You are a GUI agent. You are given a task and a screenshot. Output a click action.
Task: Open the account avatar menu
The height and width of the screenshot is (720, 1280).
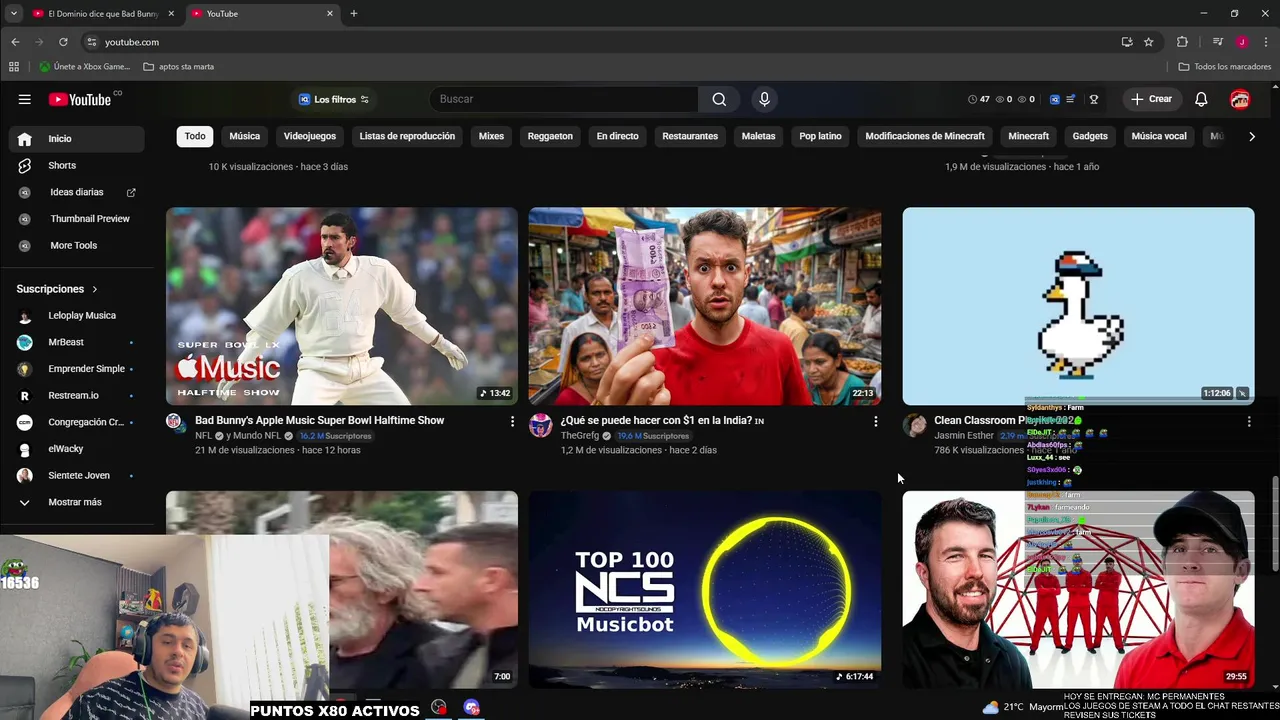(1240, 99)
